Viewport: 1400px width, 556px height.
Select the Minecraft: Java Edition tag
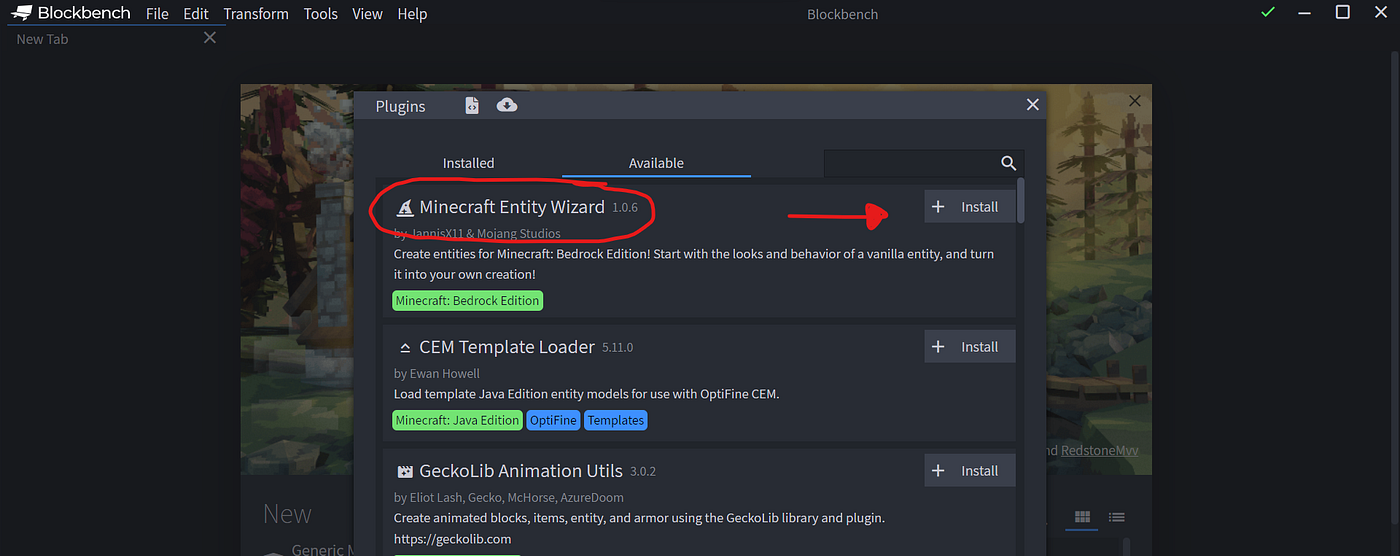(457, 420)
